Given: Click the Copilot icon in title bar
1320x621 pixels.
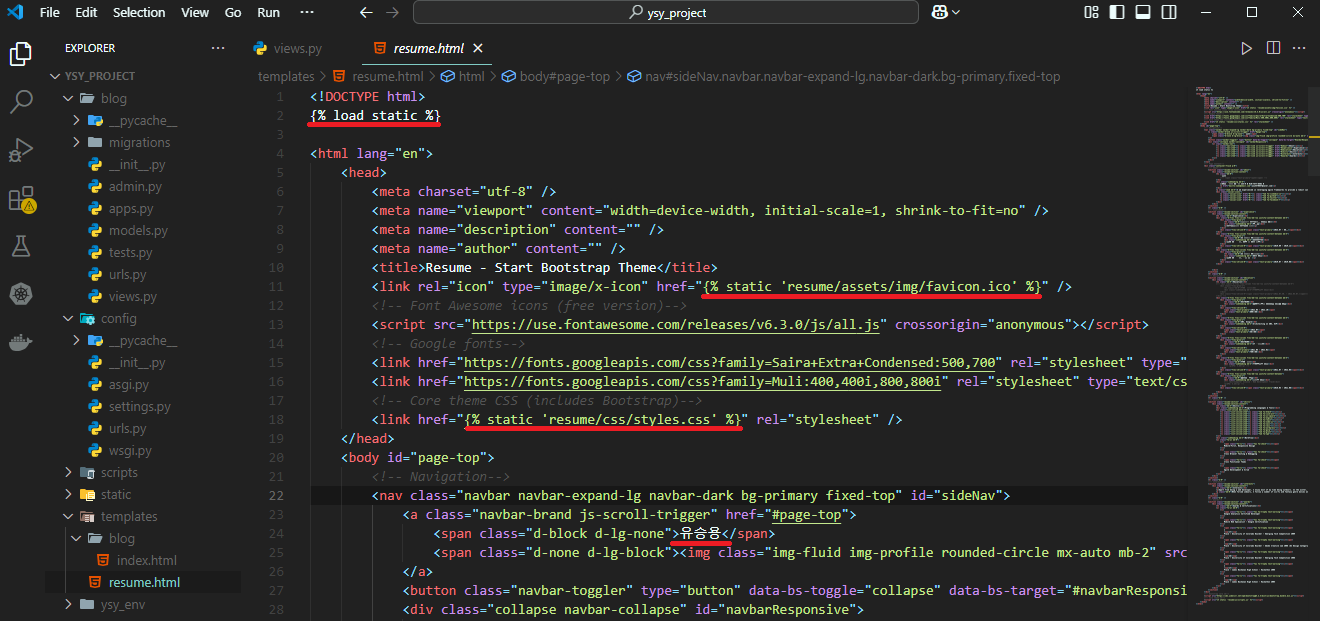Looking at the screenshot, I should coord(939,12).
